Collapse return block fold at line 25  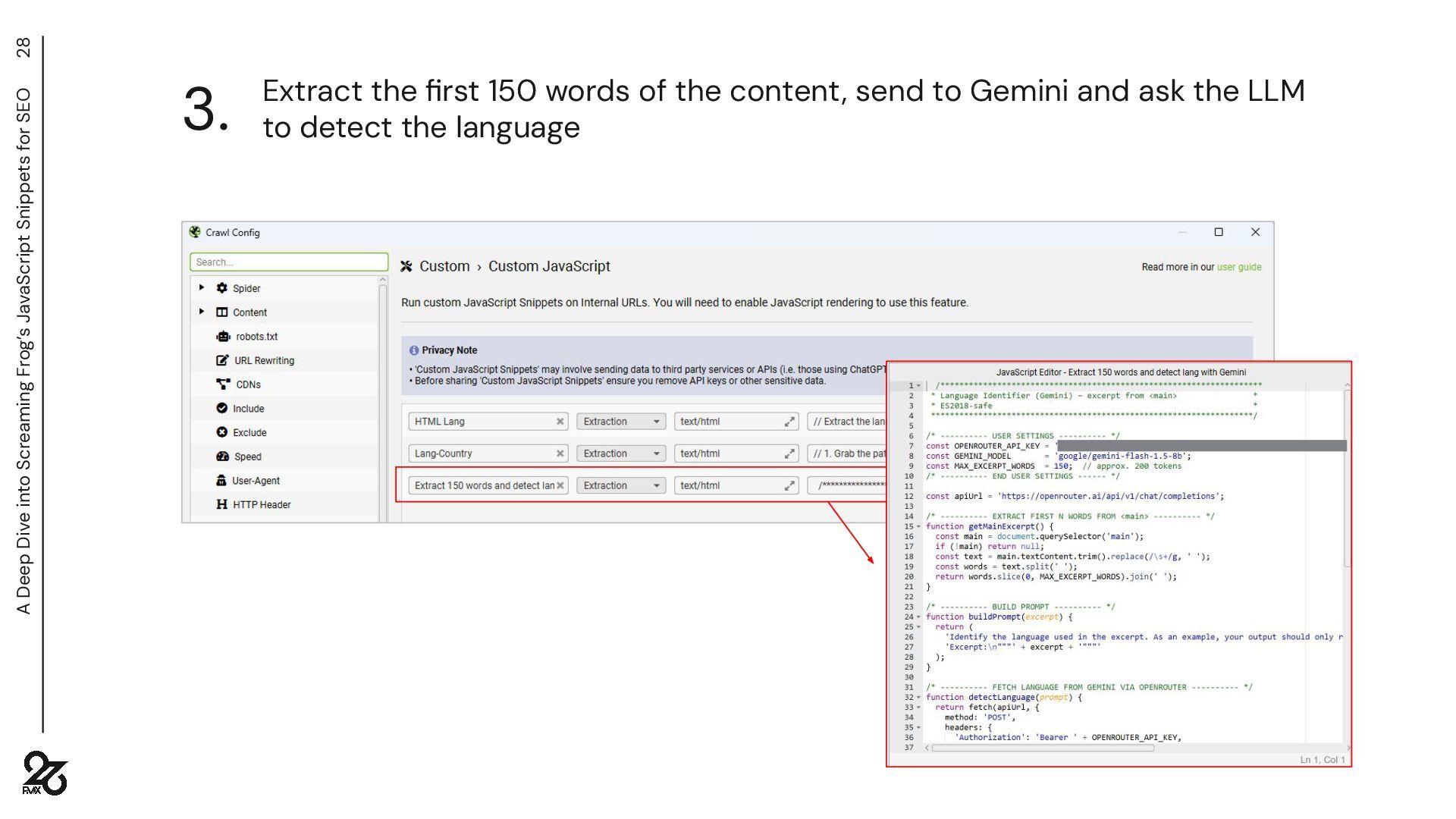coord(918,627)
